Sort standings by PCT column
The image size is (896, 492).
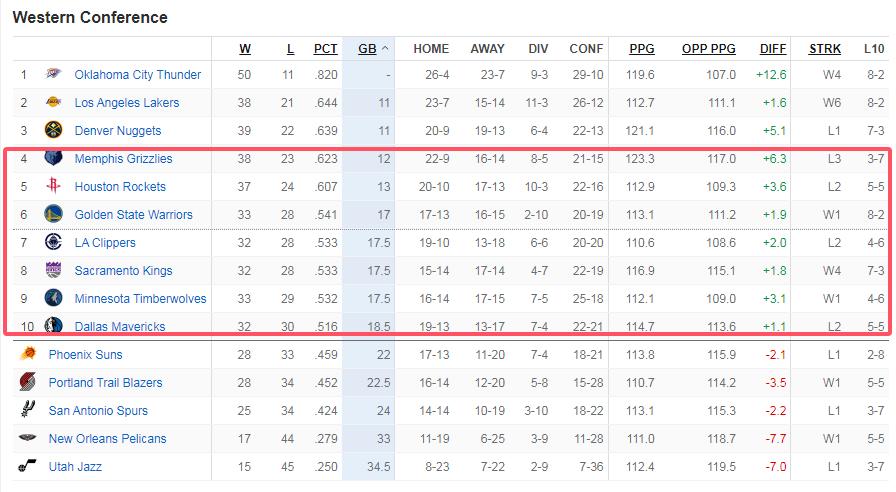[x=325, y=48]
